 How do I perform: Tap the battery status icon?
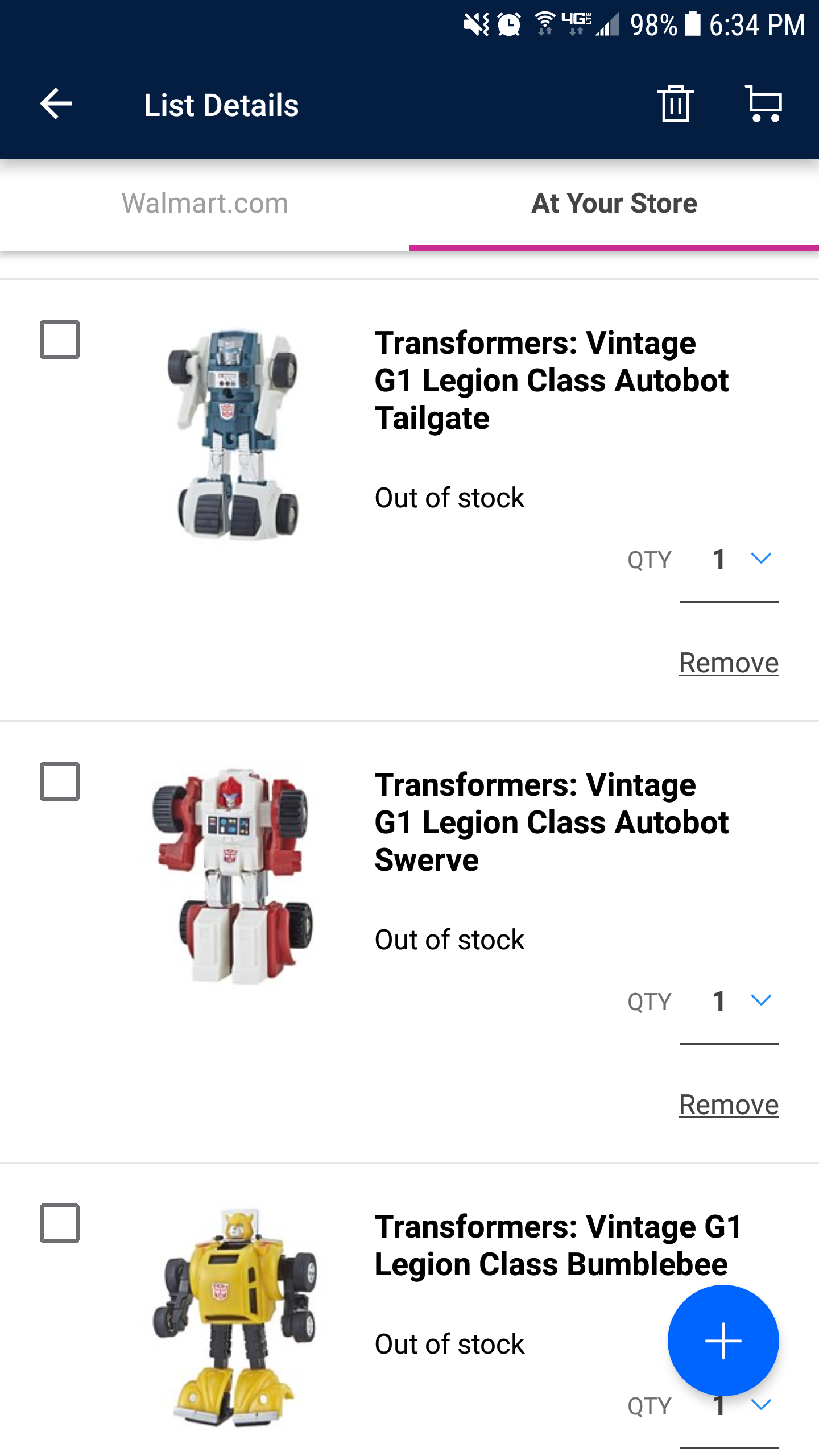point(692,24)
